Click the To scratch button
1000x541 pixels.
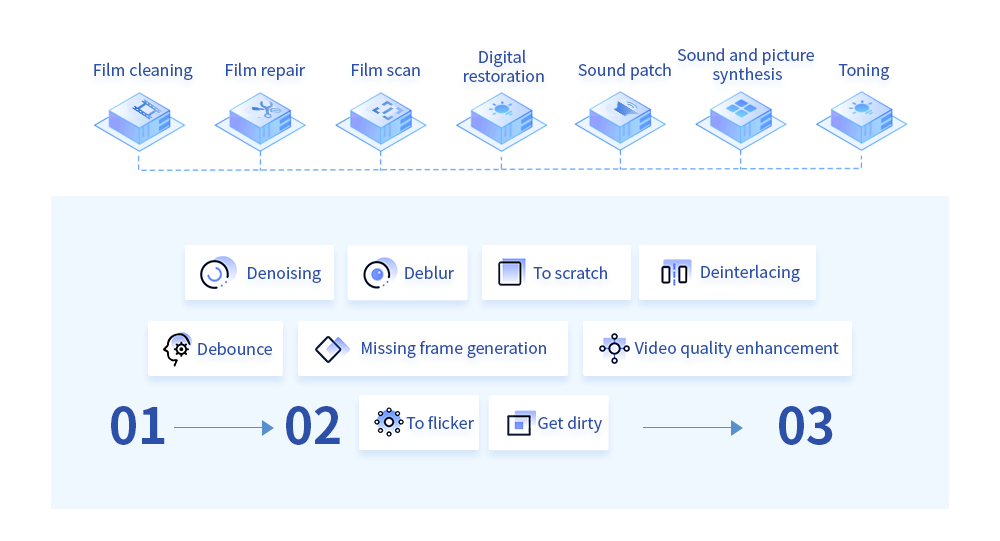[555, 273]
